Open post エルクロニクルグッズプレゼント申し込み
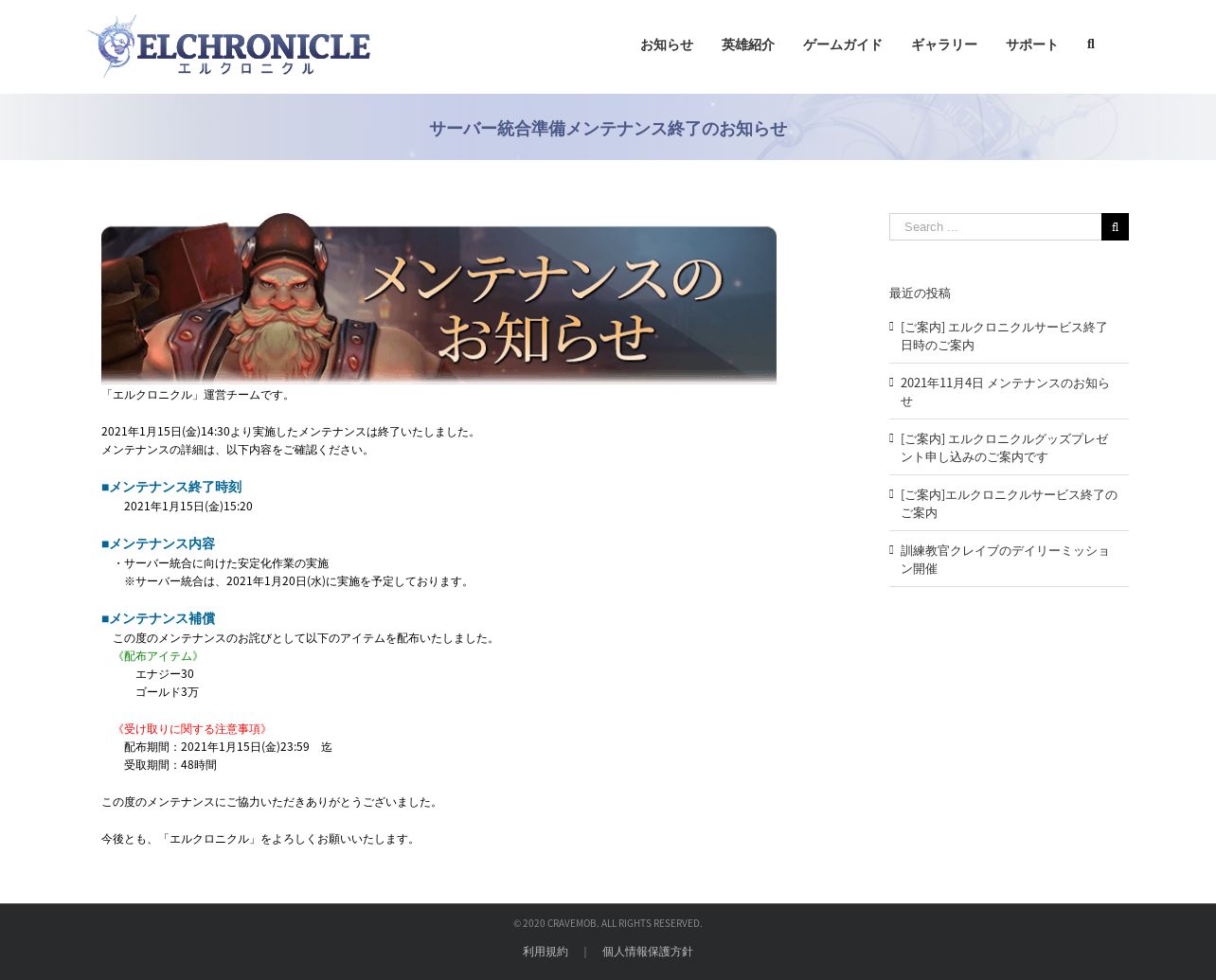Screen dimensions: 1216x980 (x=1004, y=448)
